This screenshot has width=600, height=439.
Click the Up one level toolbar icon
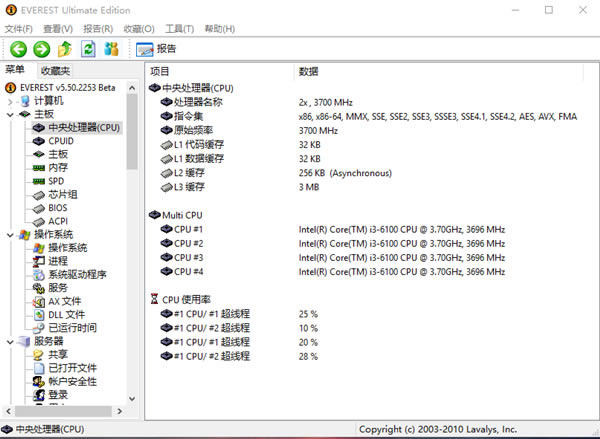(x=65, y=49)
